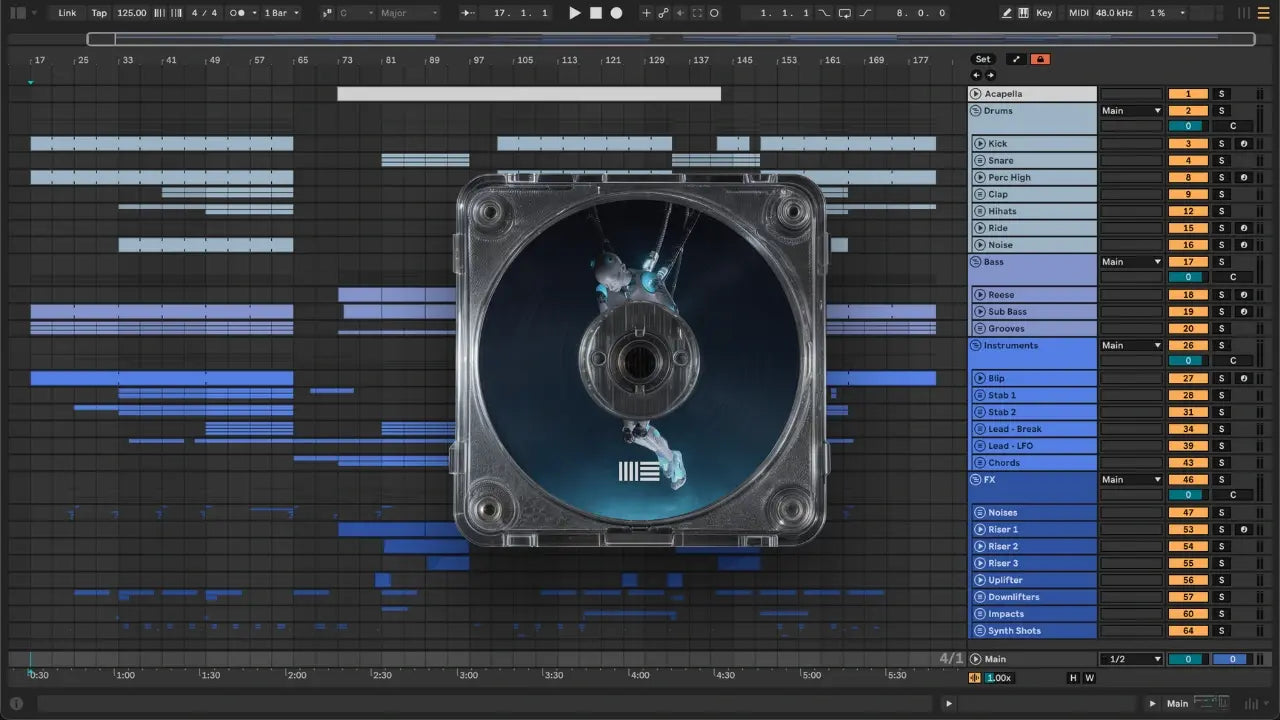The width and height of the screenshot is (1280, 720).
Task: Click the 125.00 tempo field
Action: pyautogui.click(x=131, y=13)
